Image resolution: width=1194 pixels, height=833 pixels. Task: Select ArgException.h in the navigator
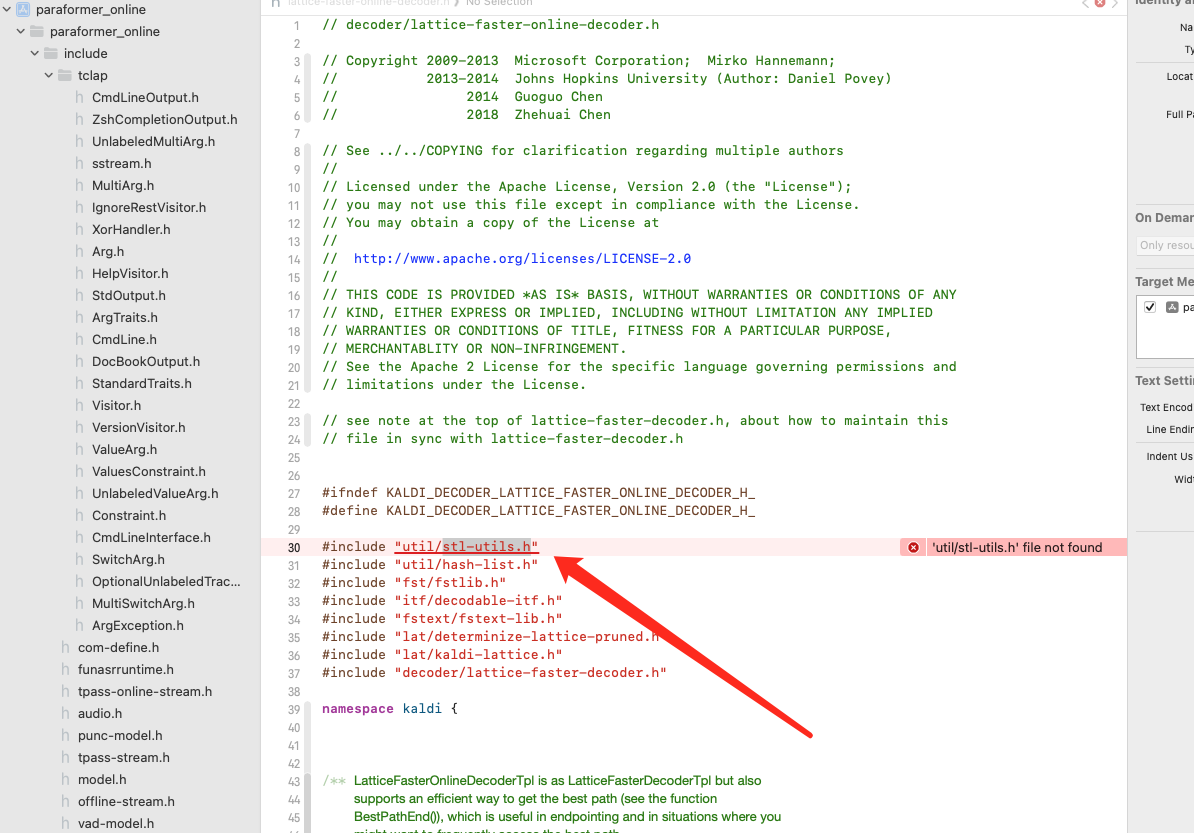coord(138,626)
